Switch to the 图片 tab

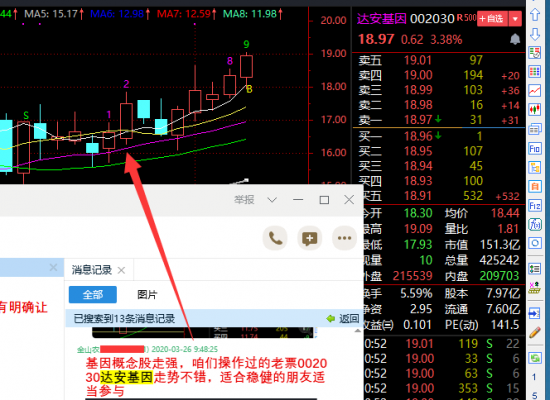(147, 294)
